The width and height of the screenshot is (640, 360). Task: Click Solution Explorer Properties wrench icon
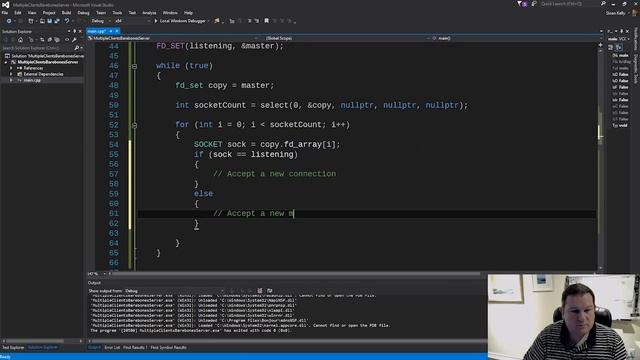pos(74,40)
